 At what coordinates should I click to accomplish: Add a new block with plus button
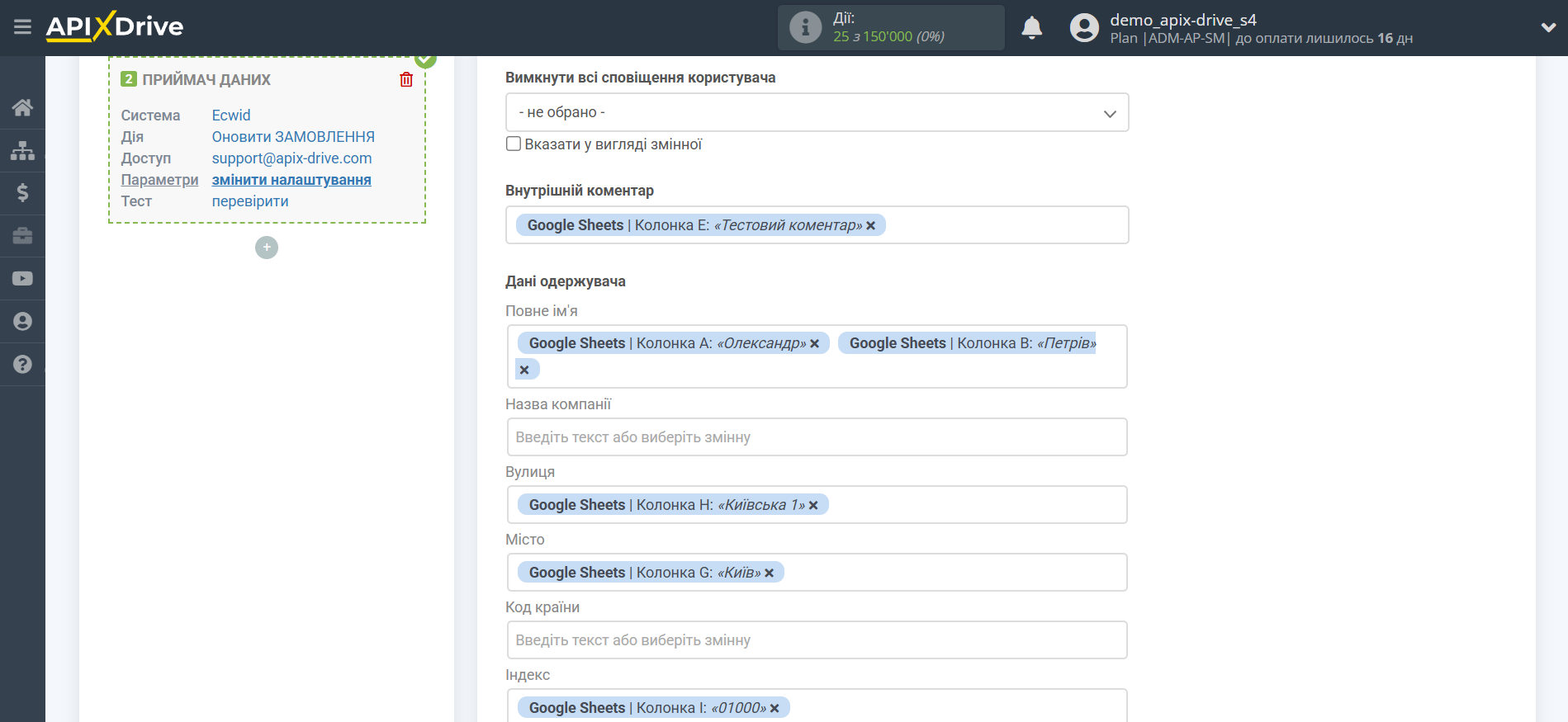[267, 248]
